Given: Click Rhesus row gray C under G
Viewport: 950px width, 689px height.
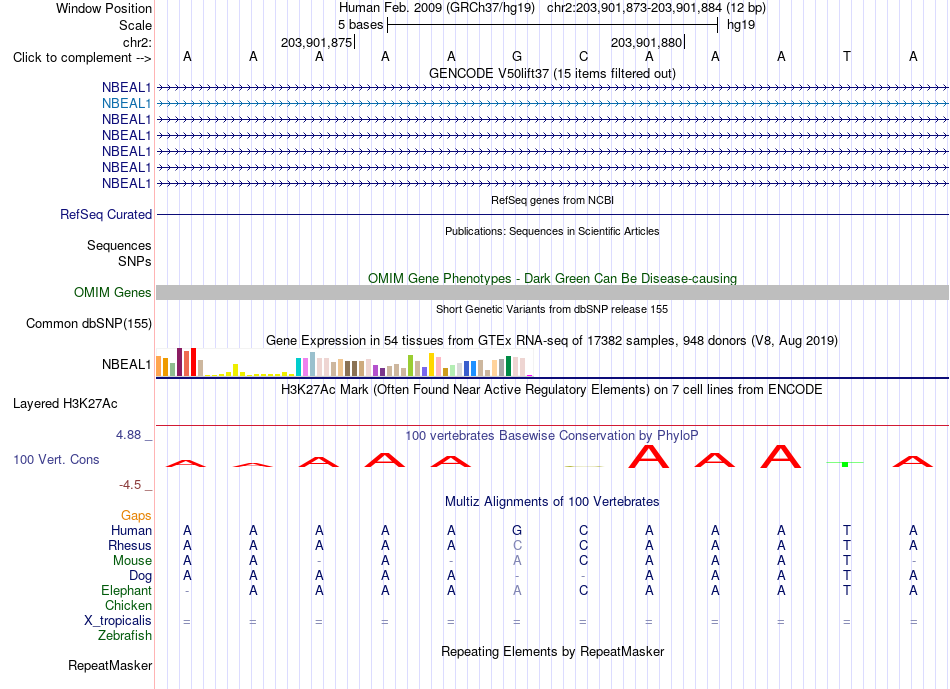Looking at the screenshot, I should 517,545.
